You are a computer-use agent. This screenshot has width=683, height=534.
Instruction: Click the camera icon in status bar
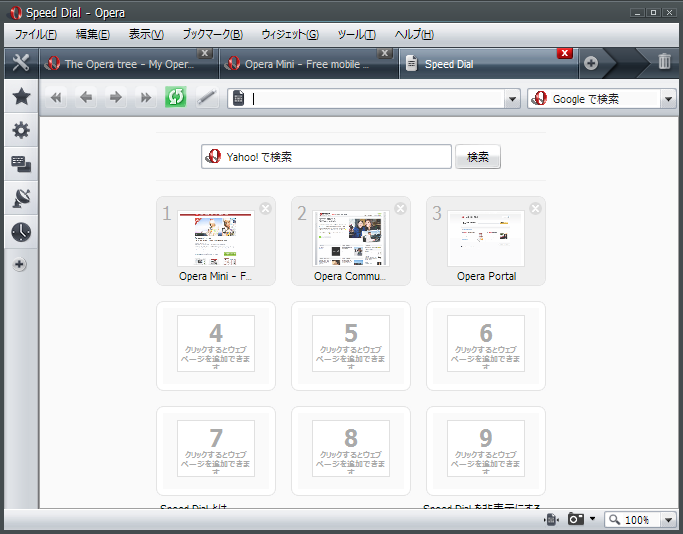click(576, 519)
